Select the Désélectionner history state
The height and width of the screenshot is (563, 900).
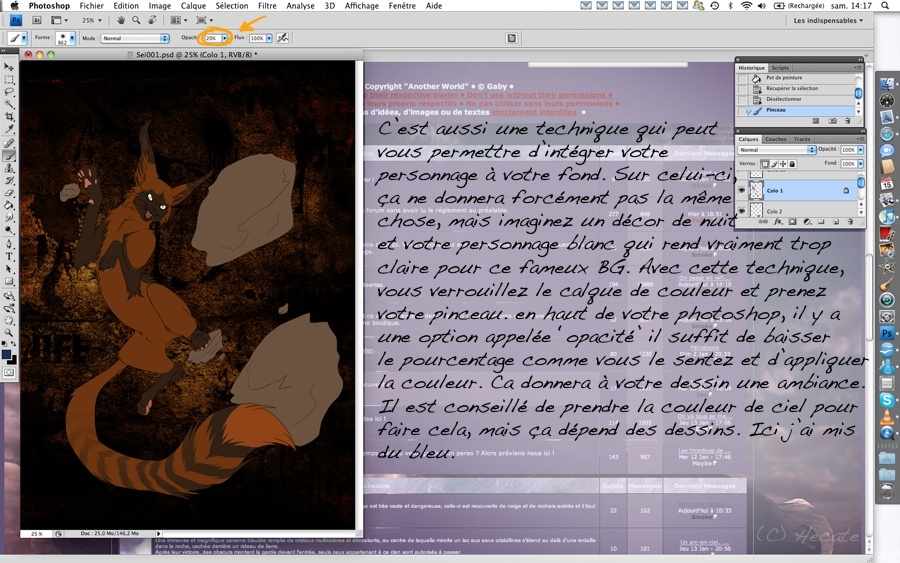click(x=800, y=99)
